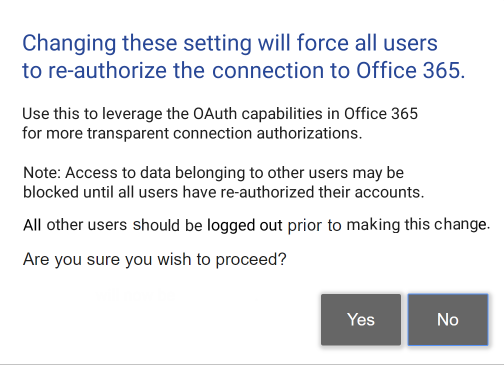Viewport: 504px width, 365px height.
Task: Click the "Note:" label text
Action: tap(42, 173)
